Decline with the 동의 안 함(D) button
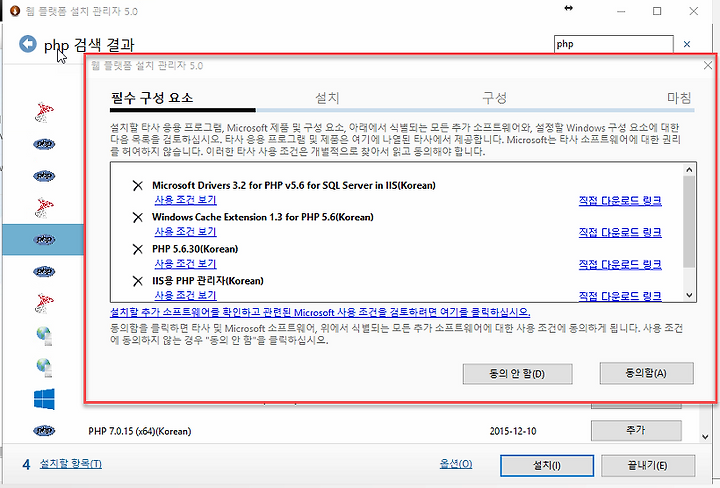Image resolution: width=720 pixels, height=488 pixels. 518,374
